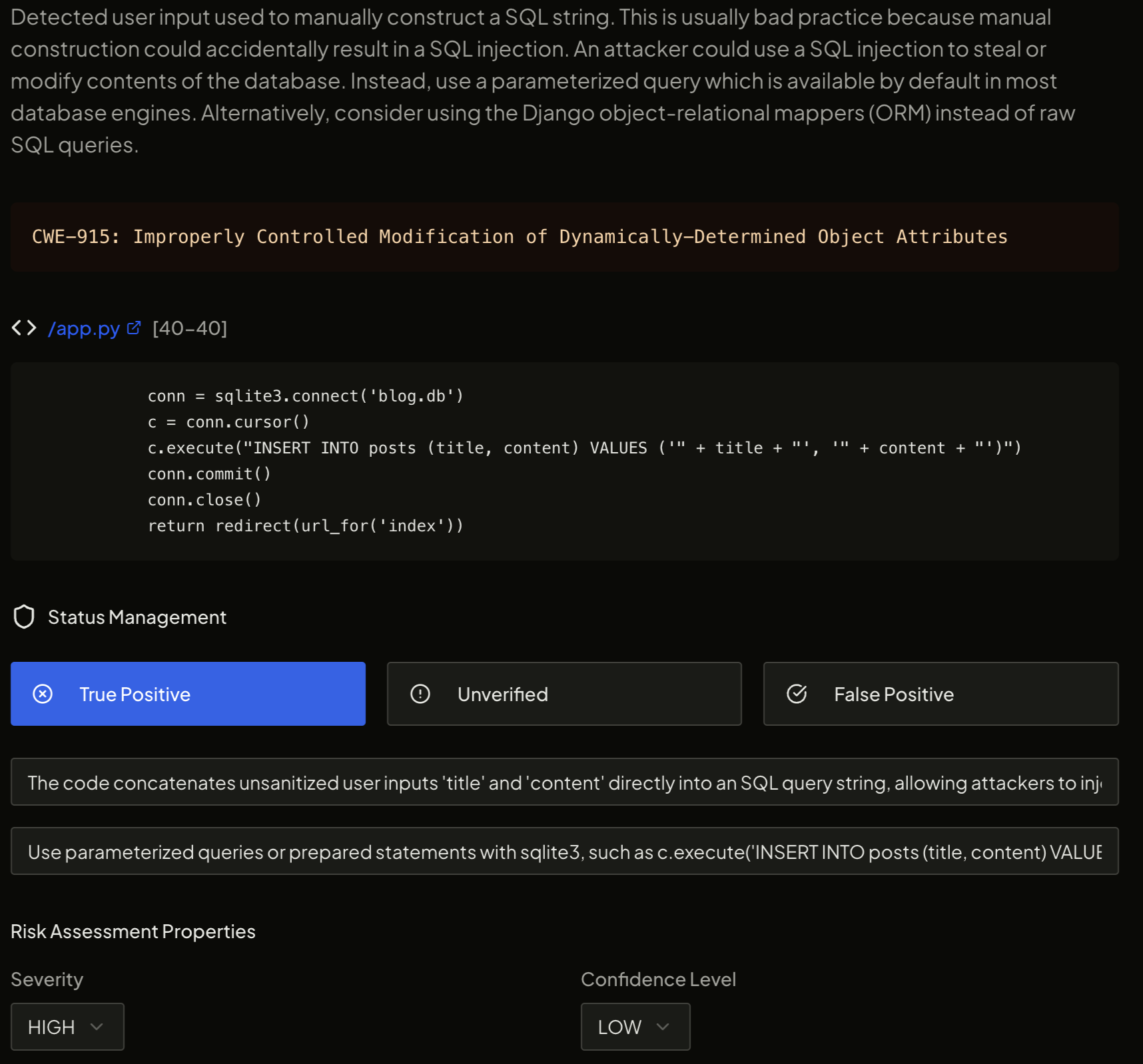1143x1064 pixels.
Task: Click the checkmark icon in the False Positive button
Action: [797, 694]
